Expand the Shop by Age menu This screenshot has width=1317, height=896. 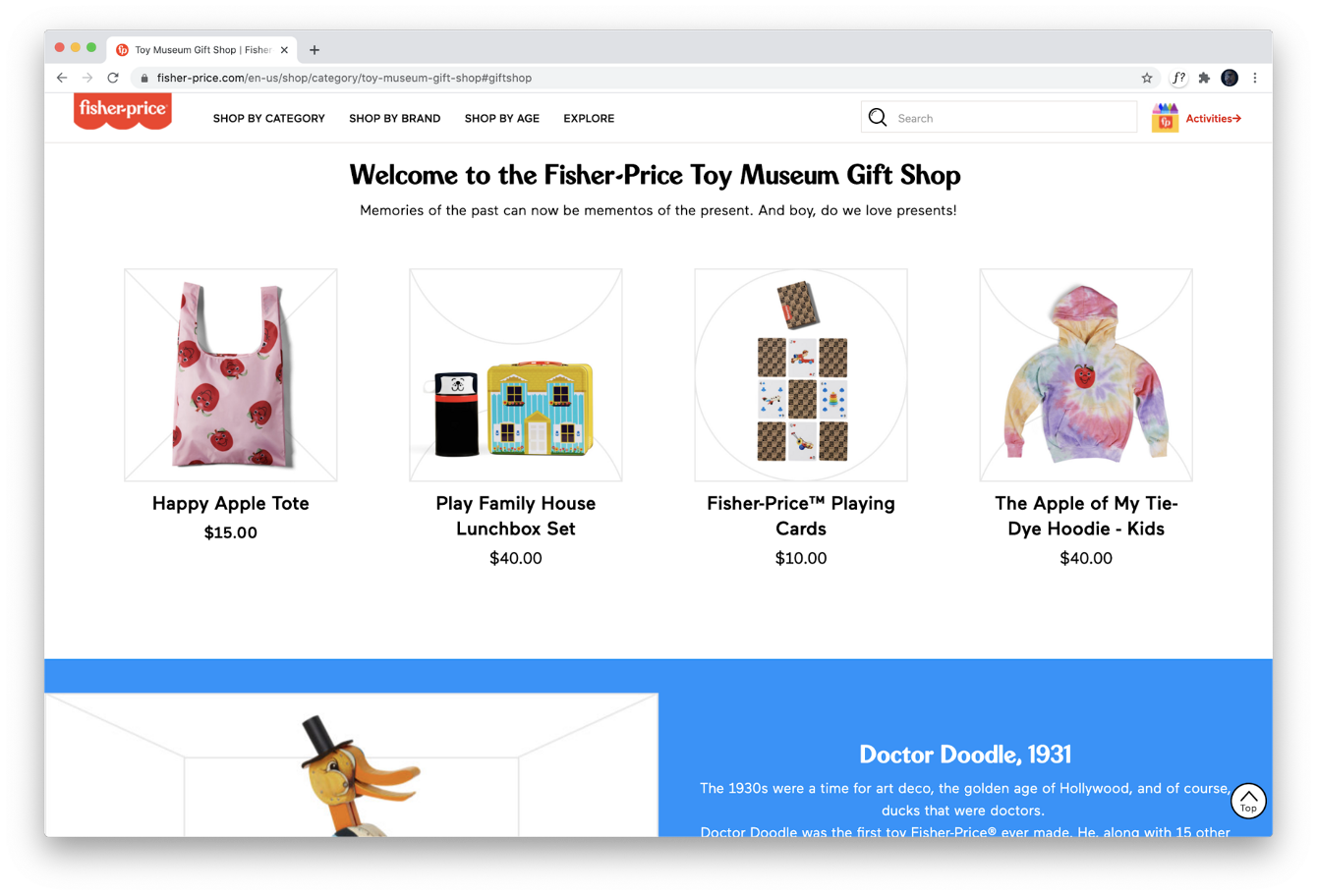point(501,118)
